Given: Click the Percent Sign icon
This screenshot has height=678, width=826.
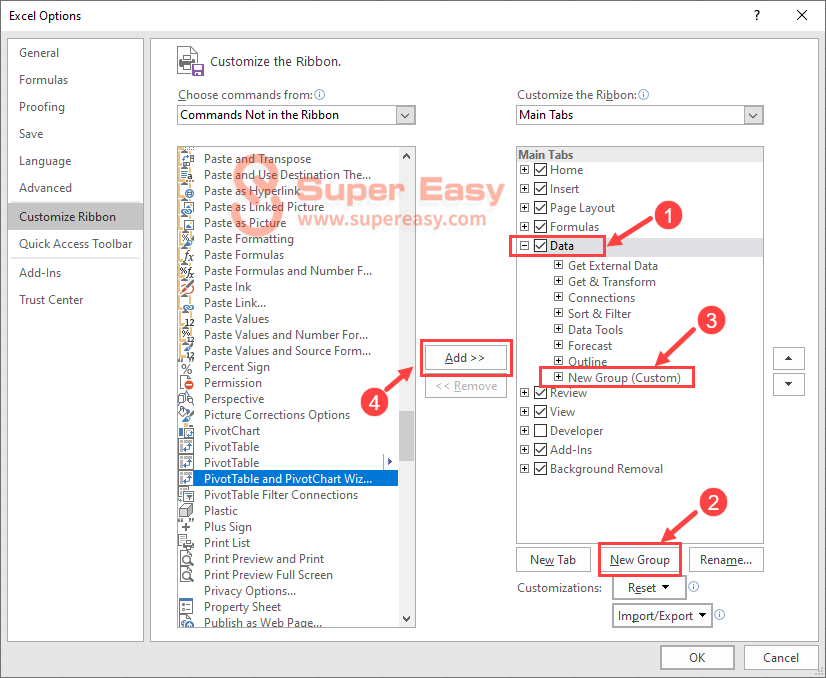Looking at the screenshot, I should pyautogui.click(x=186, y=367).
